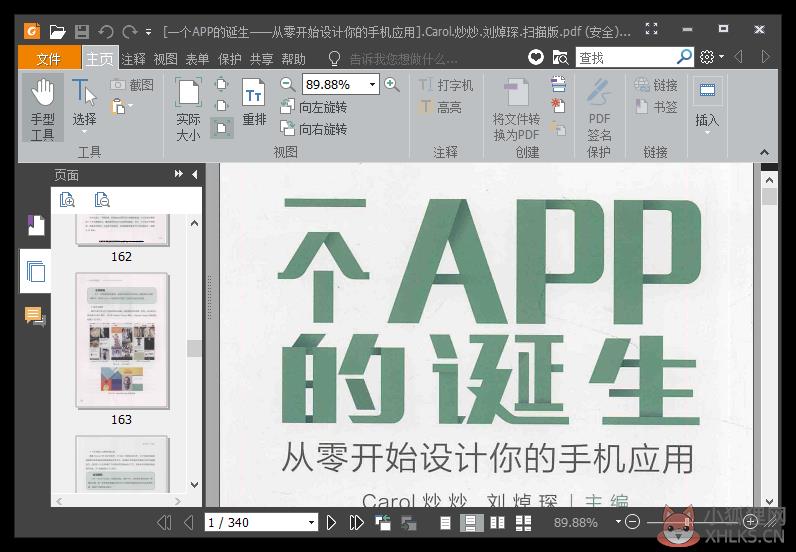Switch to the 帮助 ribbon tab
The height and width of the screenshot is (552, 796).
293,59
